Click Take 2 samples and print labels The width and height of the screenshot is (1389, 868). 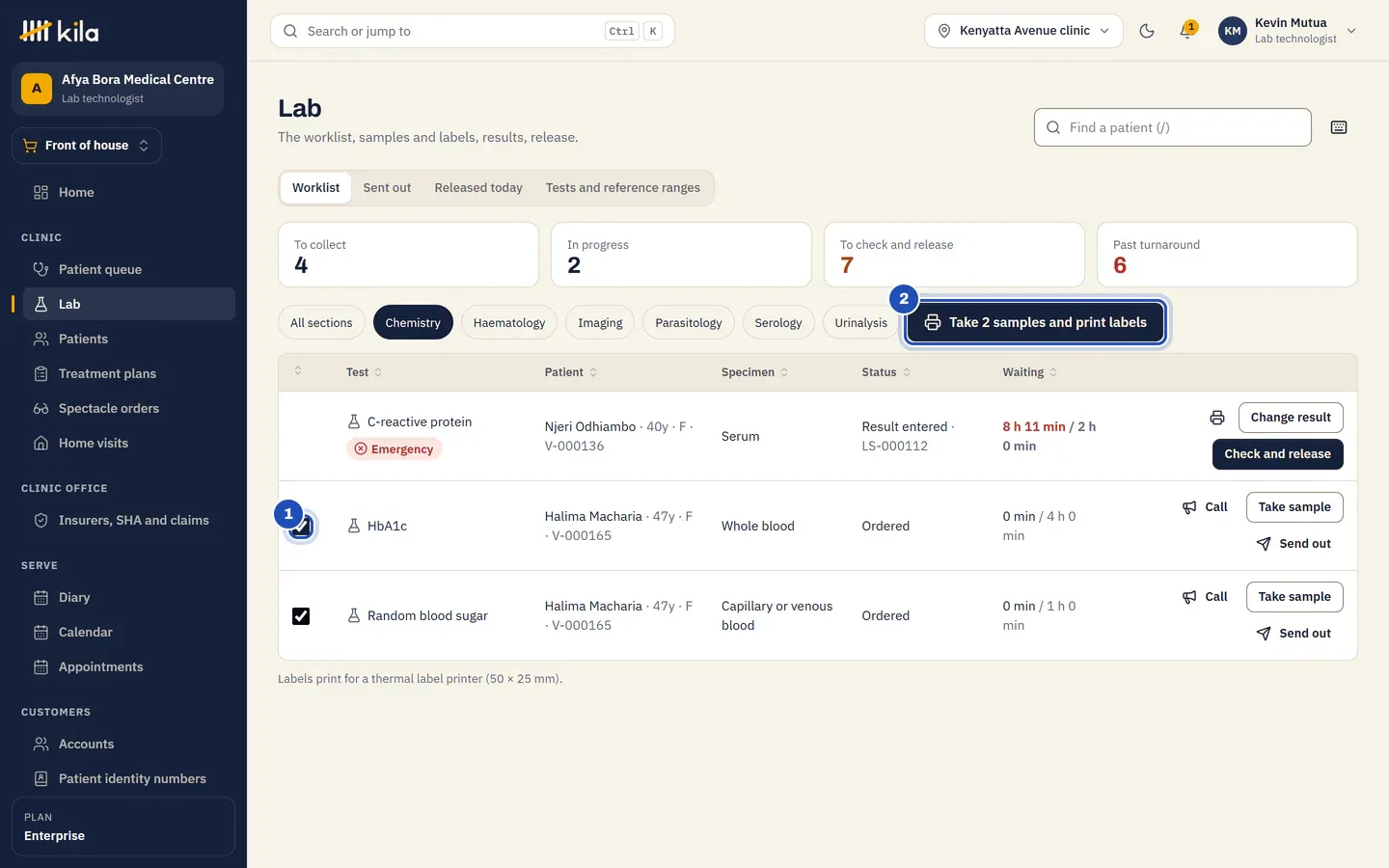pos(1035,323)
